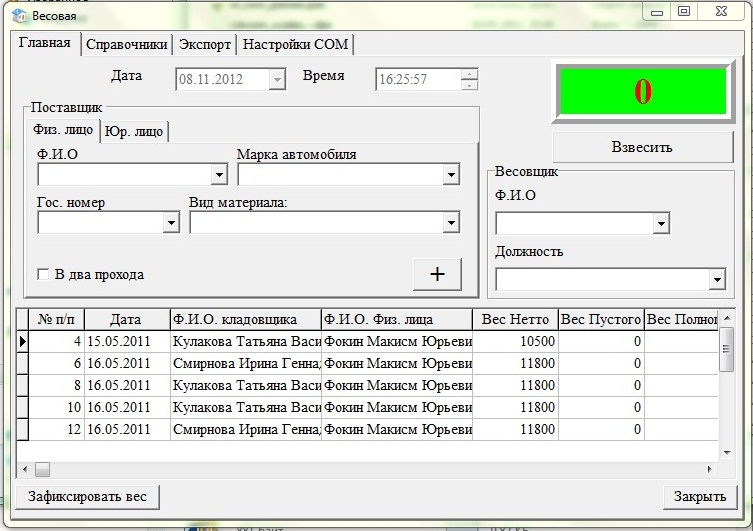The height and width of the screenshot is (531, 753).
Task: Click the Закрыть button
Action: point(699,497)
